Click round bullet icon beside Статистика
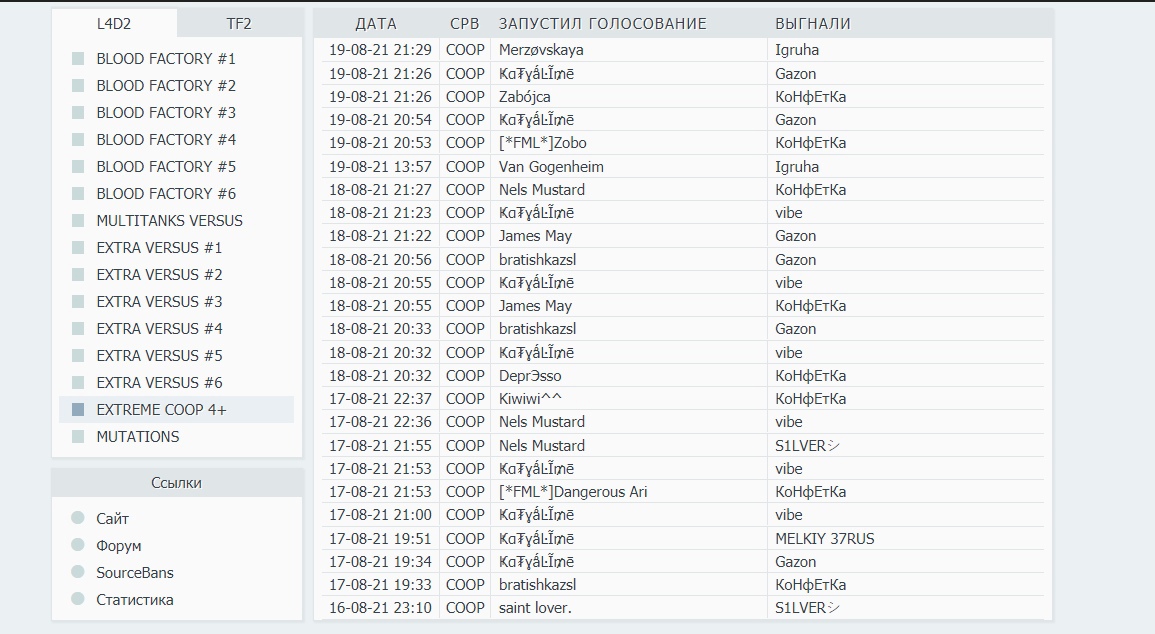1155x634 pixels. coord(78,599)
